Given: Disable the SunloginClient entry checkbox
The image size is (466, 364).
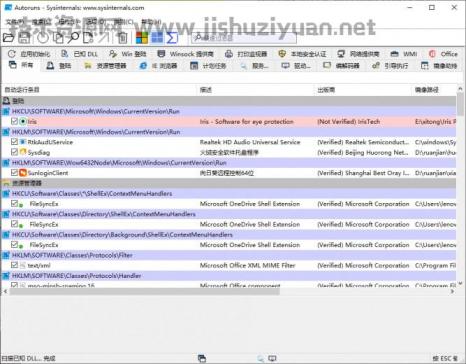Looking at the screenshot, I should (14, 173).
